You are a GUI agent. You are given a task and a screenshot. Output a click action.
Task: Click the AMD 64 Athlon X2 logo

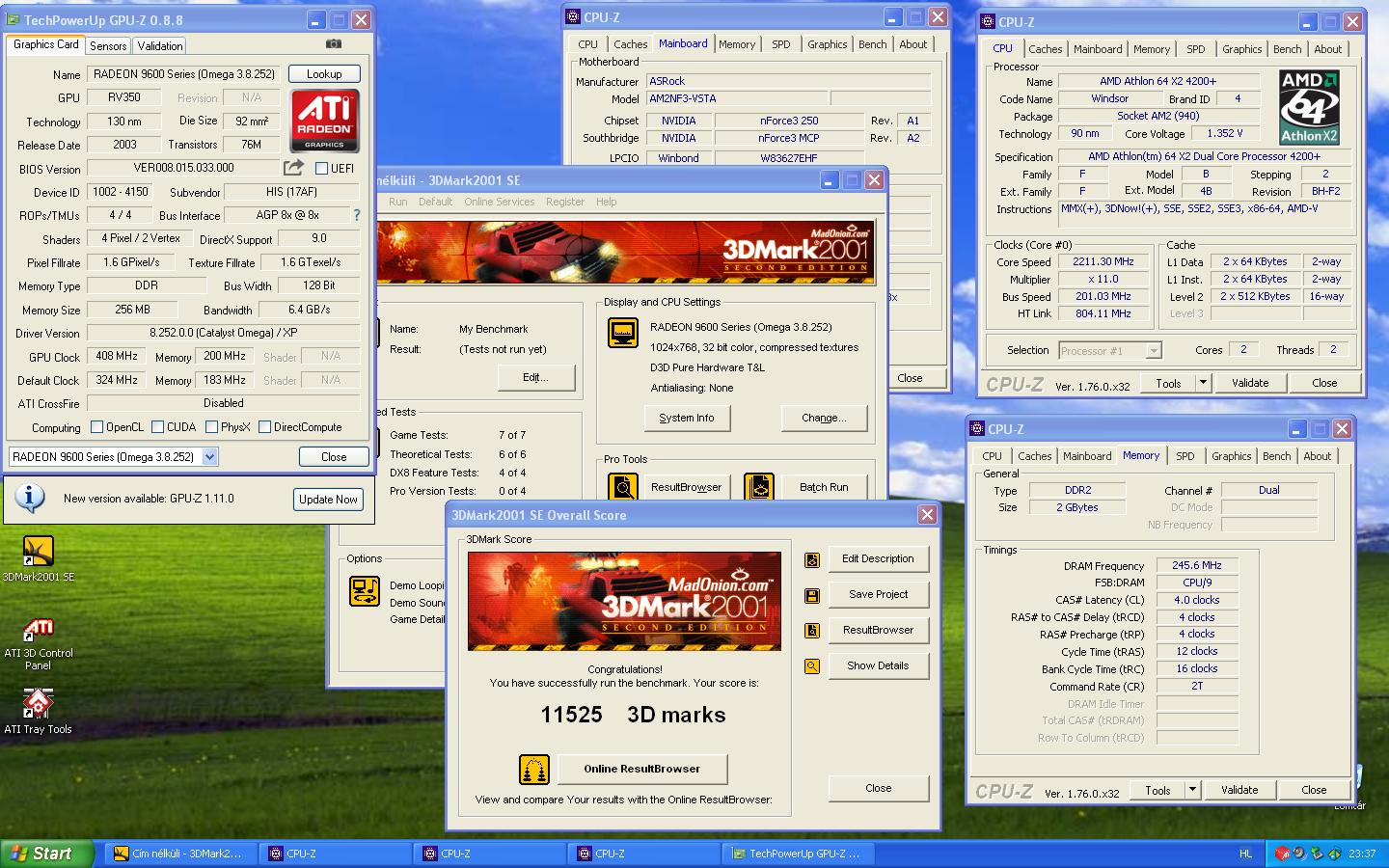point(1309,106)
